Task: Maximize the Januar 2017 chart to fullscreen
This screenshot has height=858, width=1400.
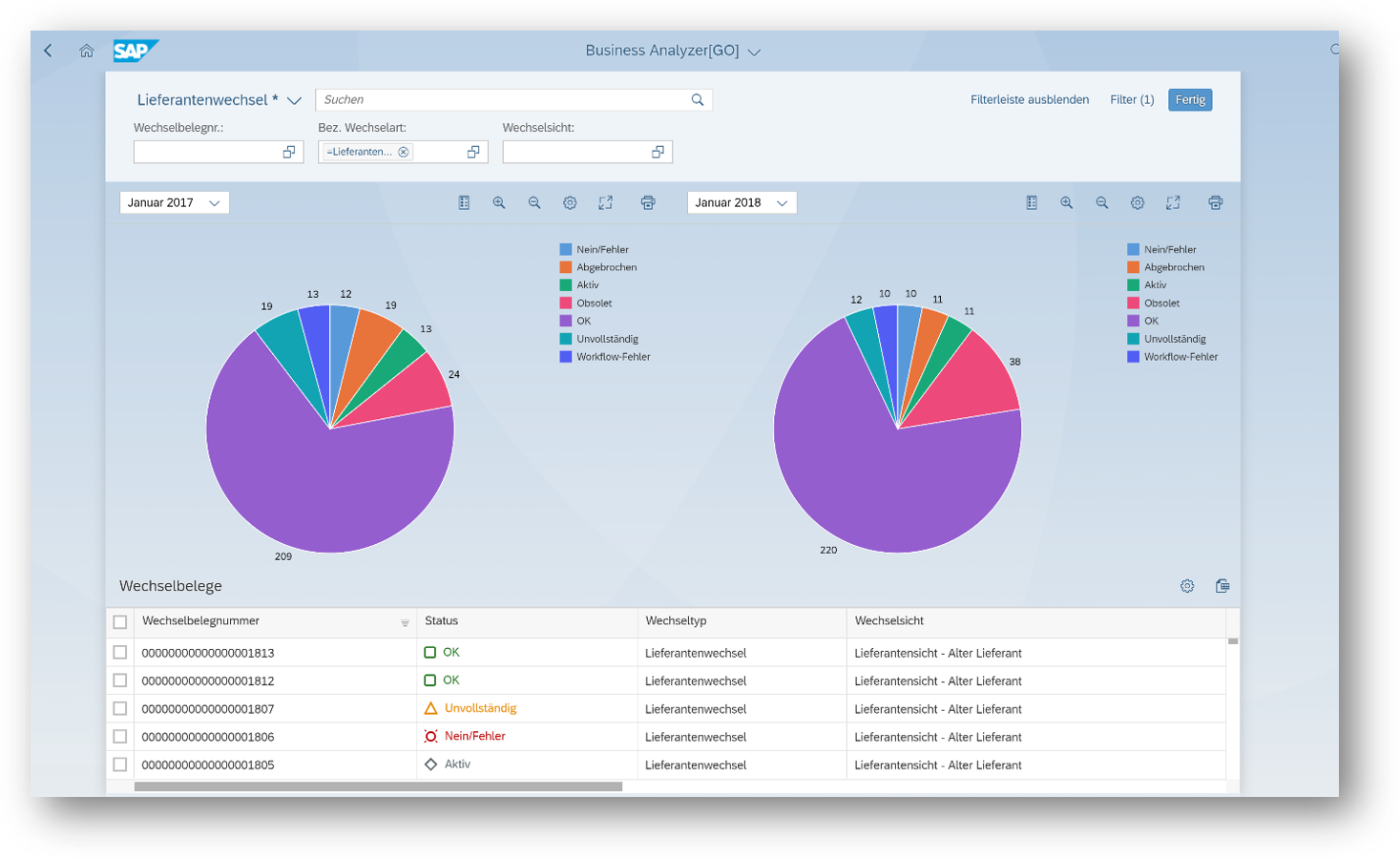Action: pyautogui.click(x=605, y=202)
